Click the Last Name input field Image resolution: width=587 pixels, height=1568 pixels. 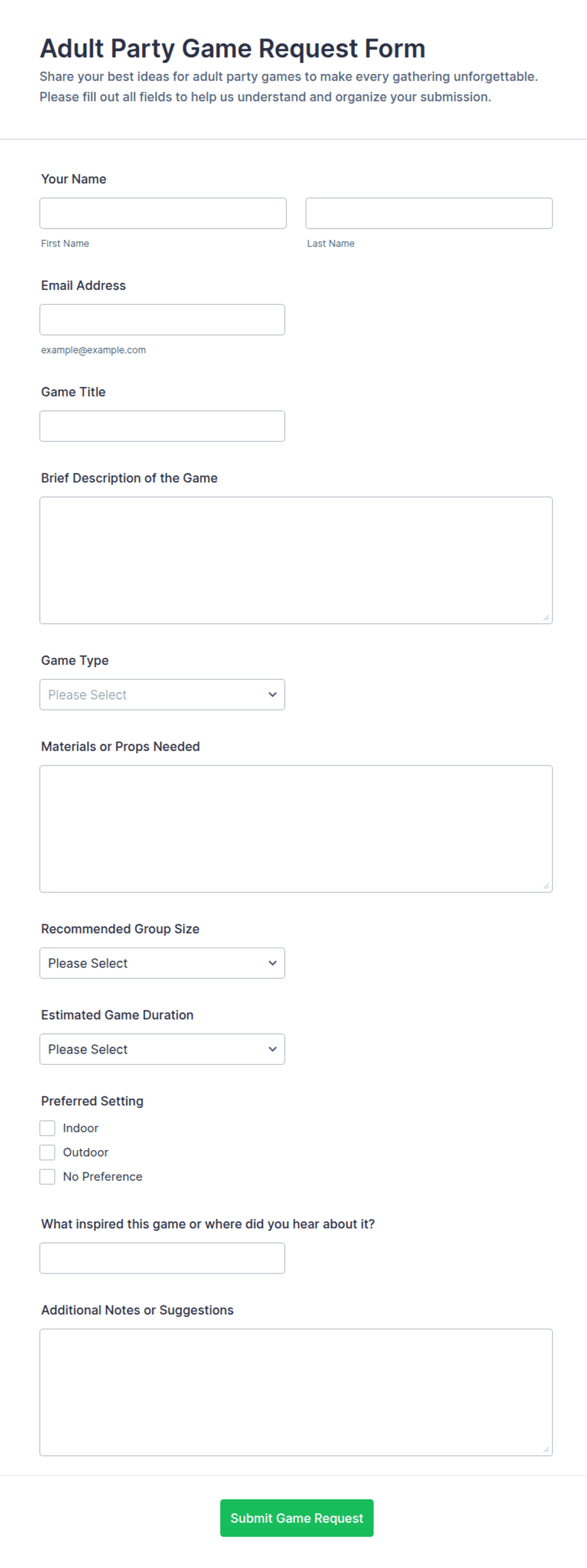click(x=429, y=213)
